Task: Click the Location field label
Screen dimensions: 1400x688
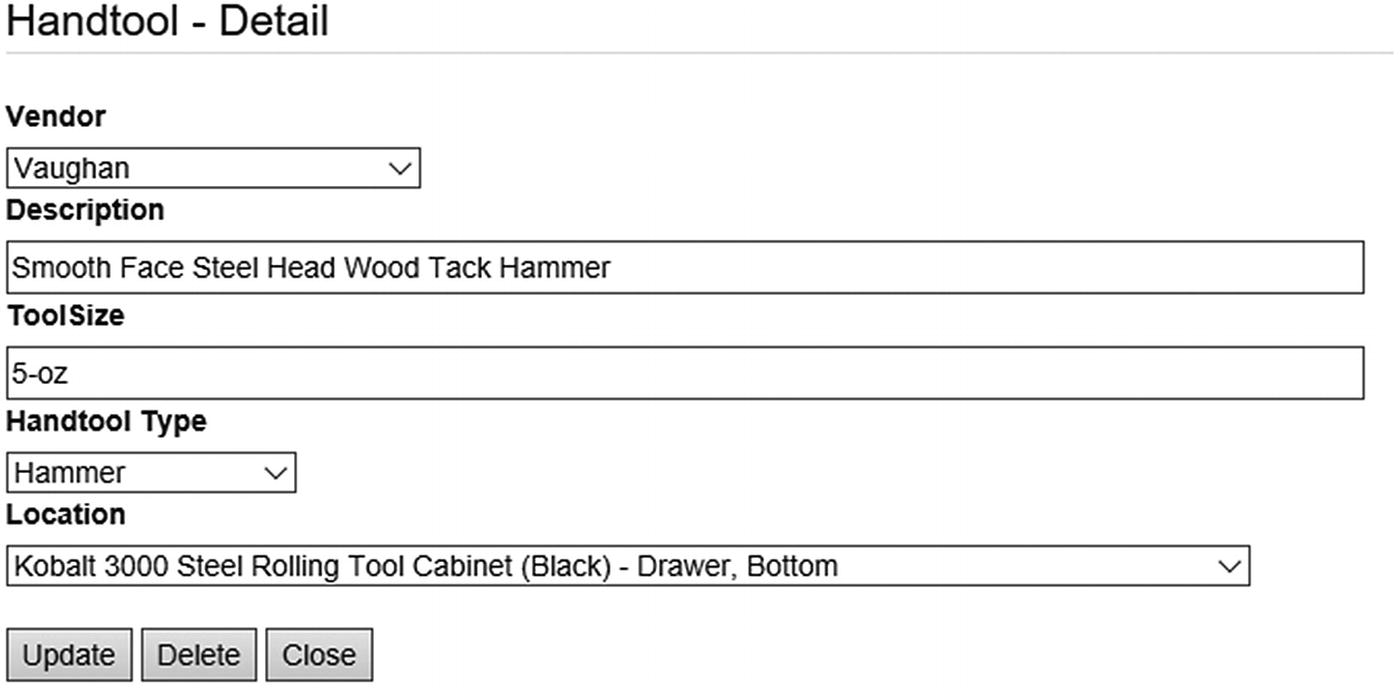Action: [66, 514]
